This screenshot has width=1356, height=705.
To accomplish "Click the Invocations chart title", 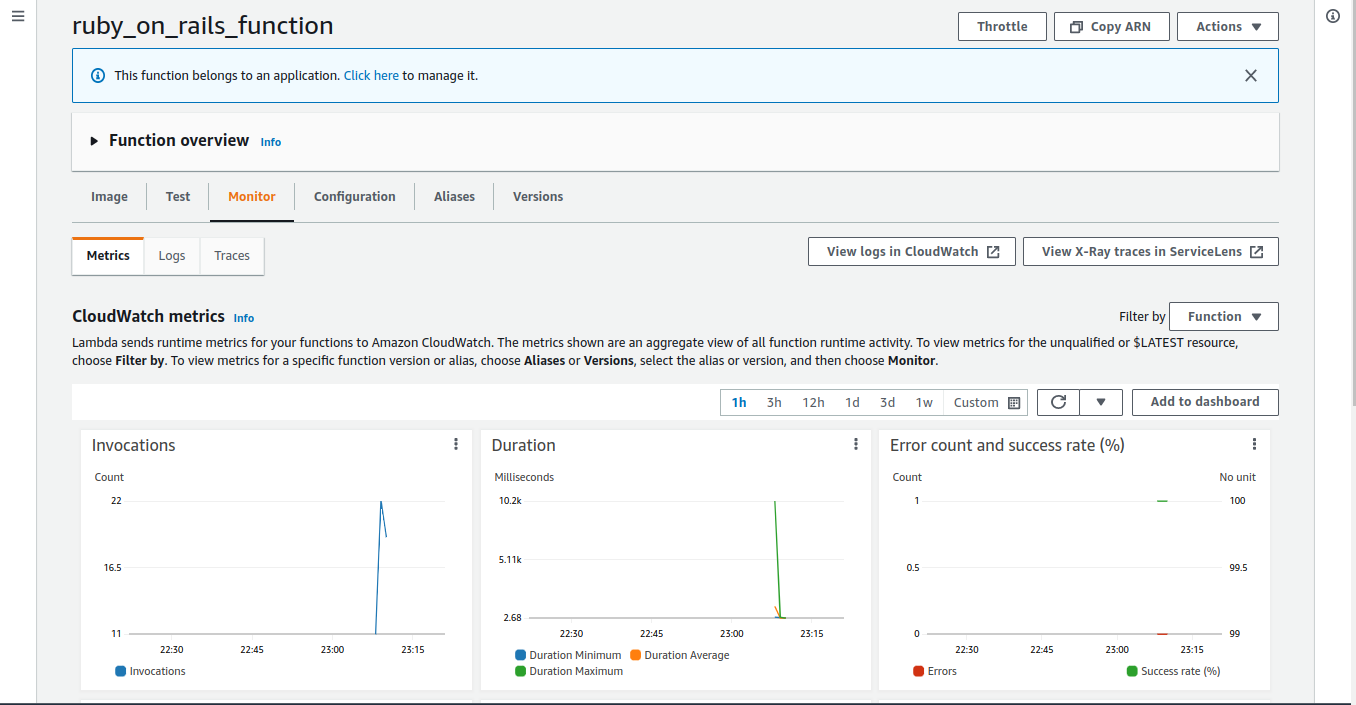I will (133, 445).
